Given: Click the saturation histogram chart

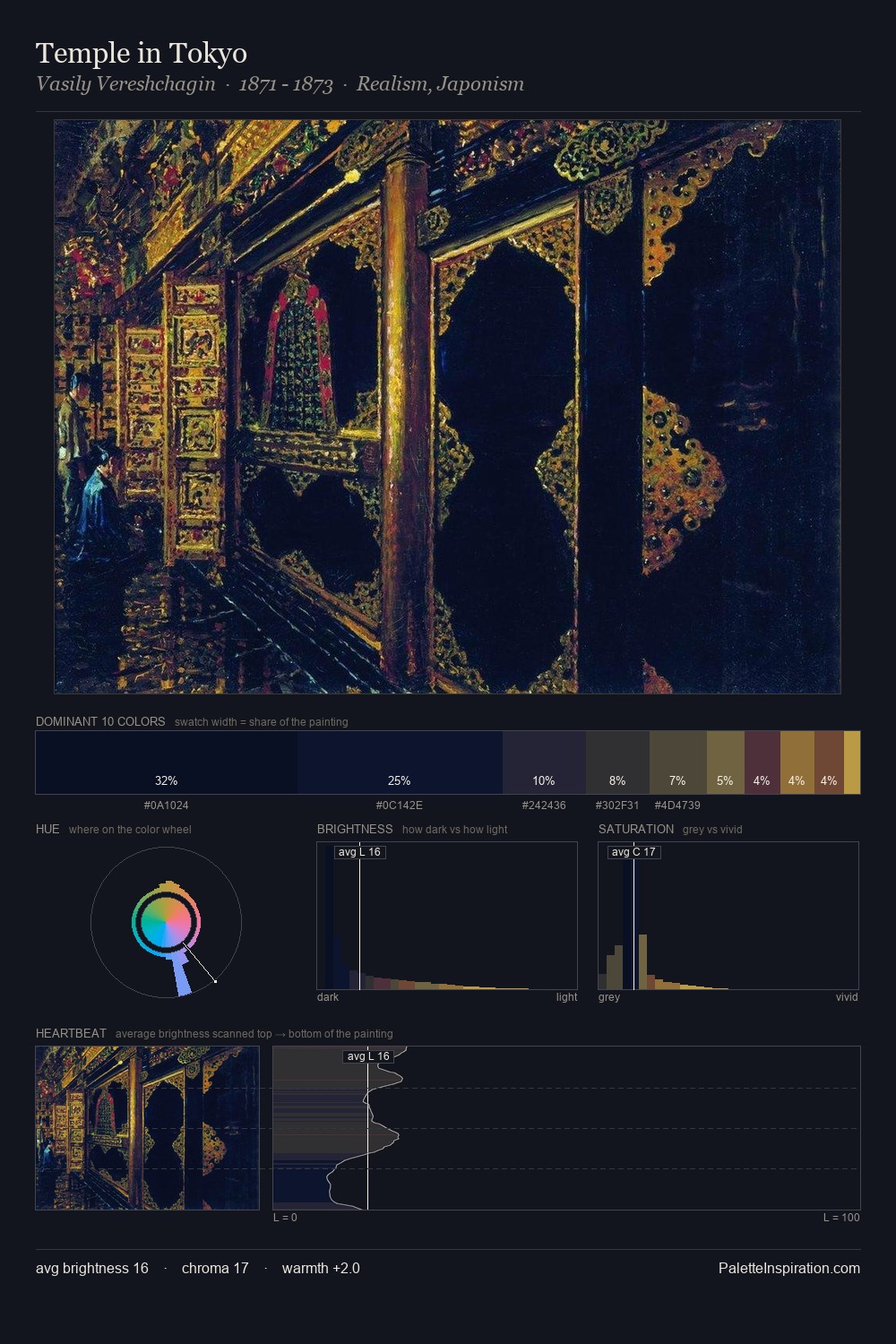Looking at the screenshot, I should 728,916.
